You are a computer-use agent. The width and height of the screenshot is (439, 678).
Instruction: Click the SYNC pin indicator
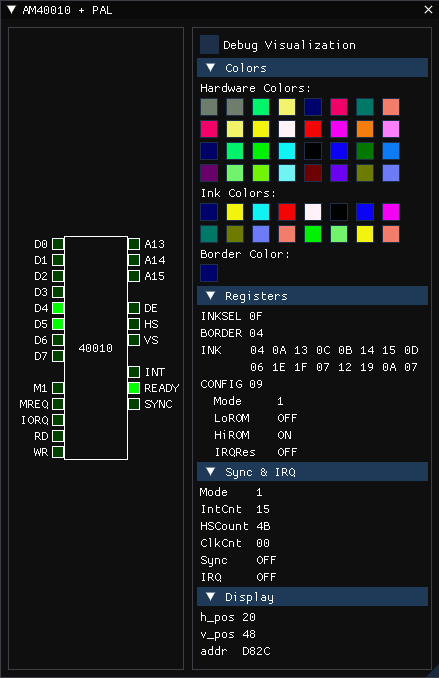tap(134, 404)
